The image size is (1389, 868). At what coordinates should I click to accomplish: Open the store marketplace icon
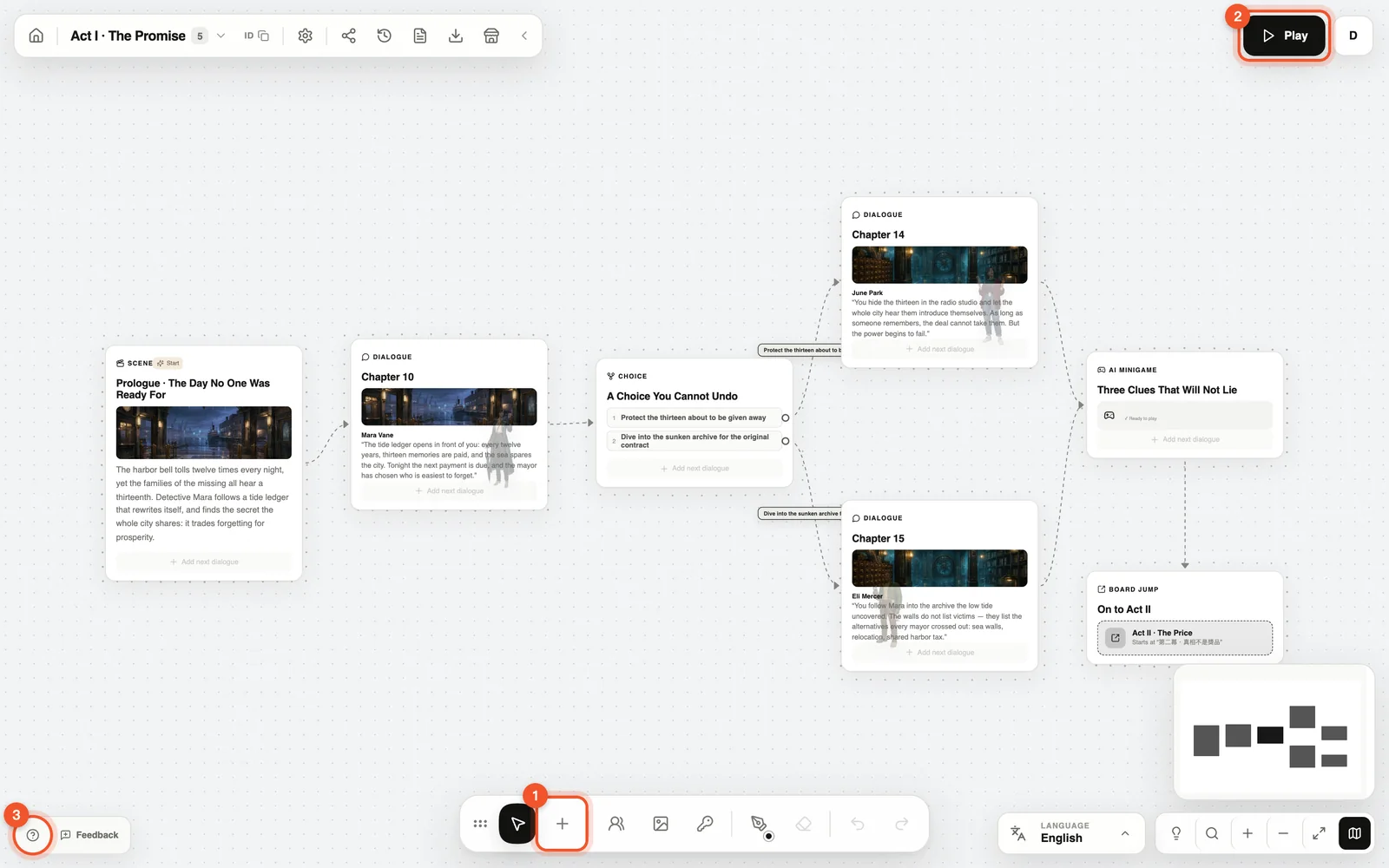tap(491, 36)
